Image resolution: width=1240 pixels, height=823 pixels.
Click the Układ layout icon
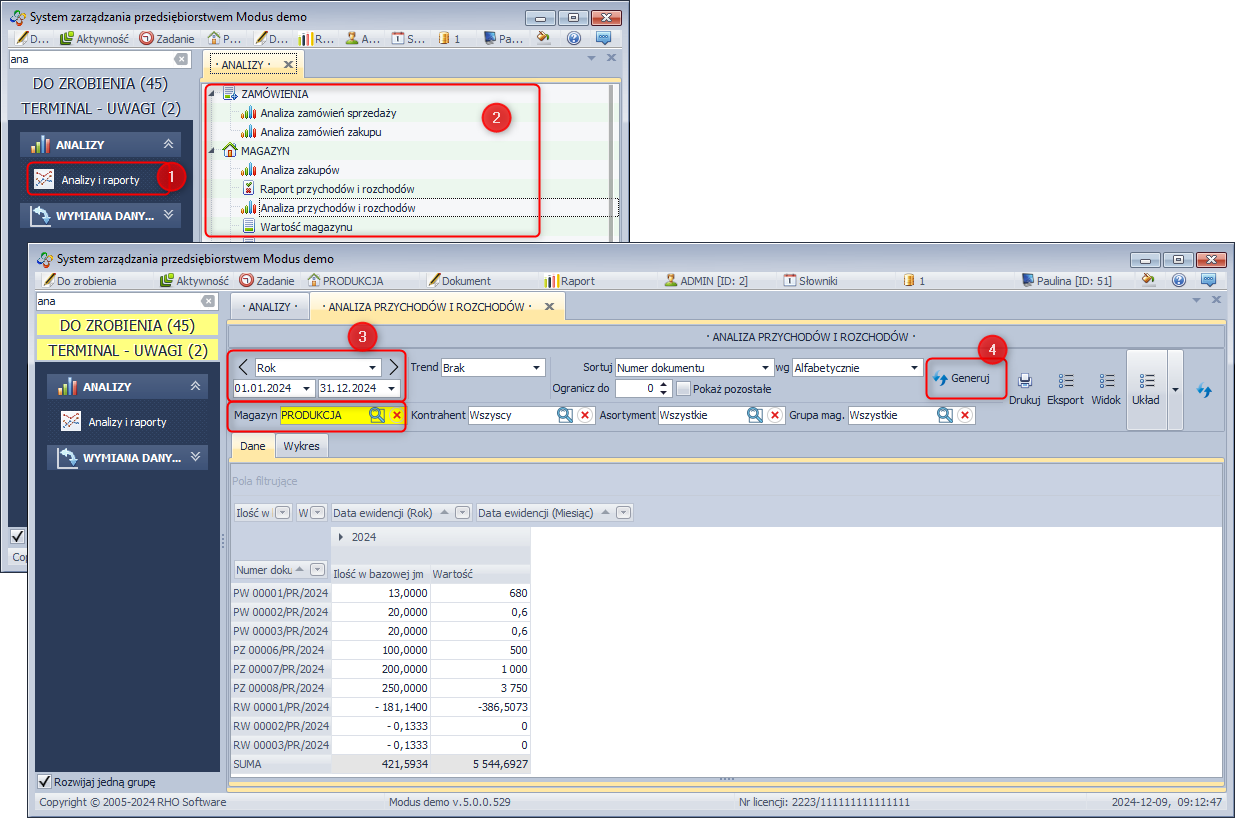1145,381
